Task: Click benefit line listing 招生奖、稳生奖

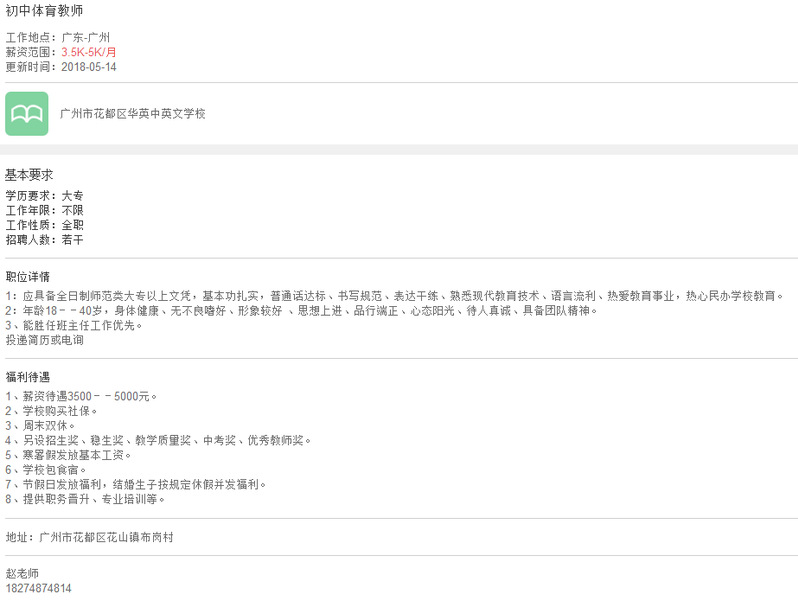Action: point(158,440)
